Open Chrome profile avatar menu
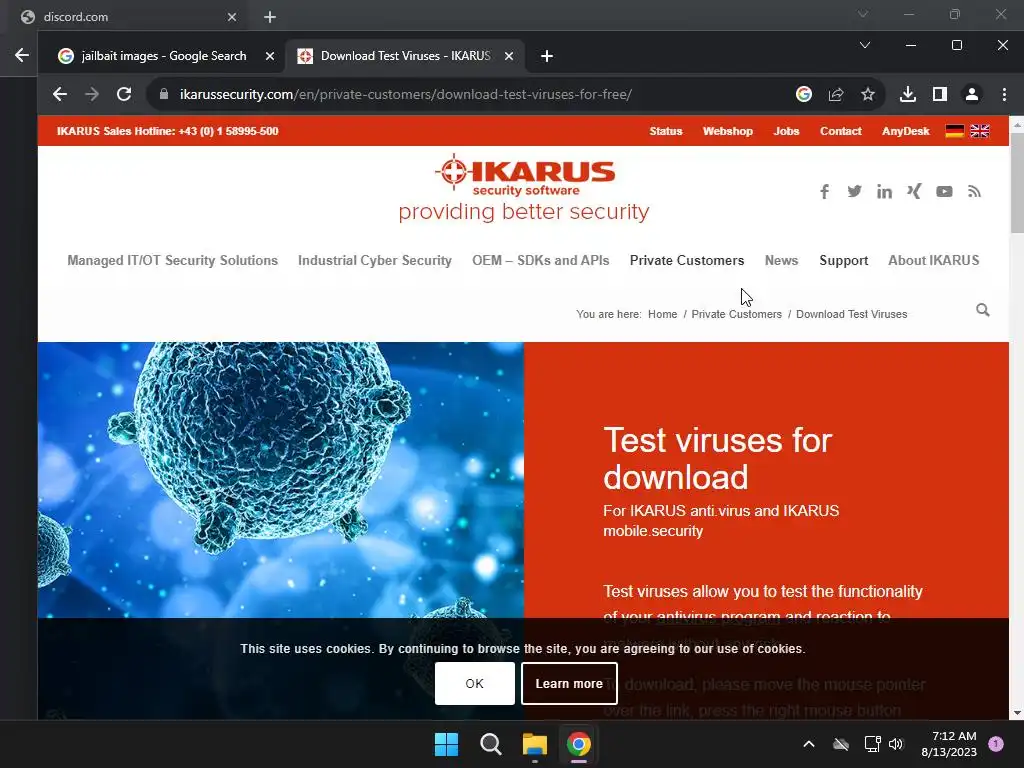 click(x=972, y=94)
